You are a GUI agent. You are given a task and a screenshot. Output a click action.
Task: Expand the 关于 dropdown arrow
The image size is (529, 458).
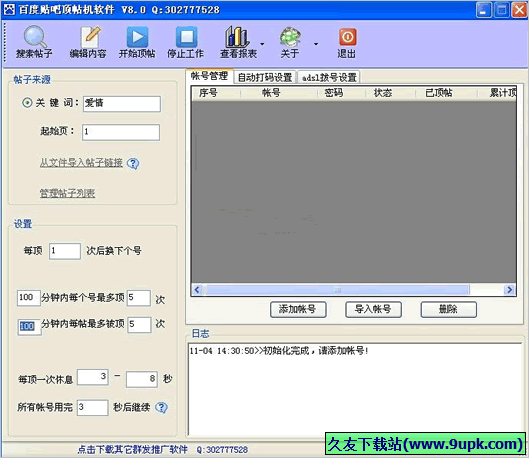pos(316,44)
